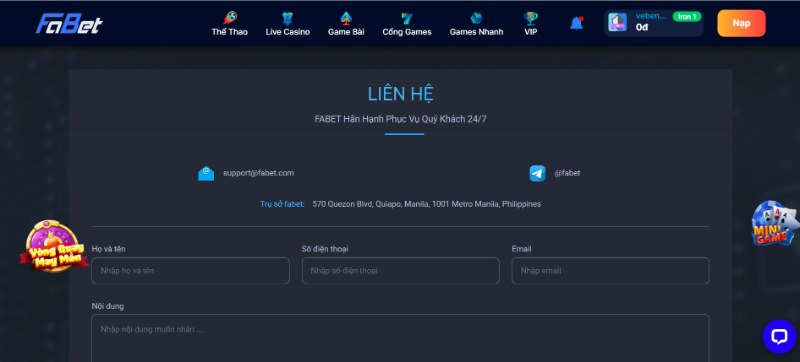
Task: Click the notification bell icon
Action: [x=577, y=23]
